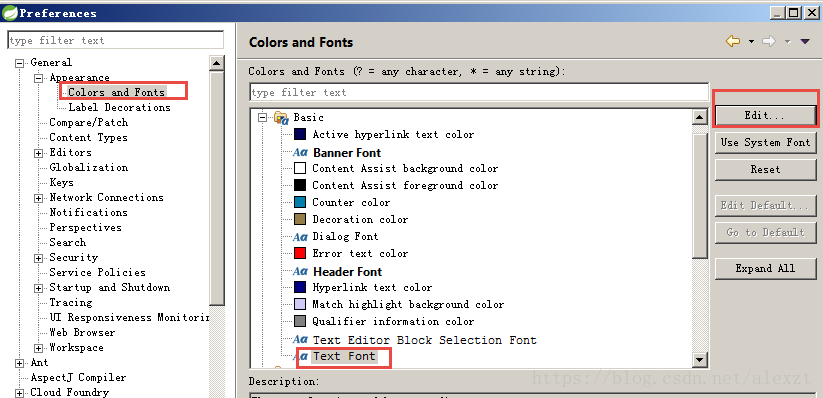Click the Use System Font button
823x398 pixels.
(765, 142)
